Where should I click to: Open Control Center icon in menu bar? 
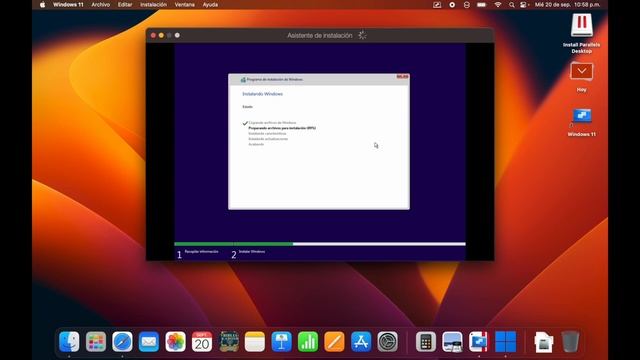[x=524, y=5]
